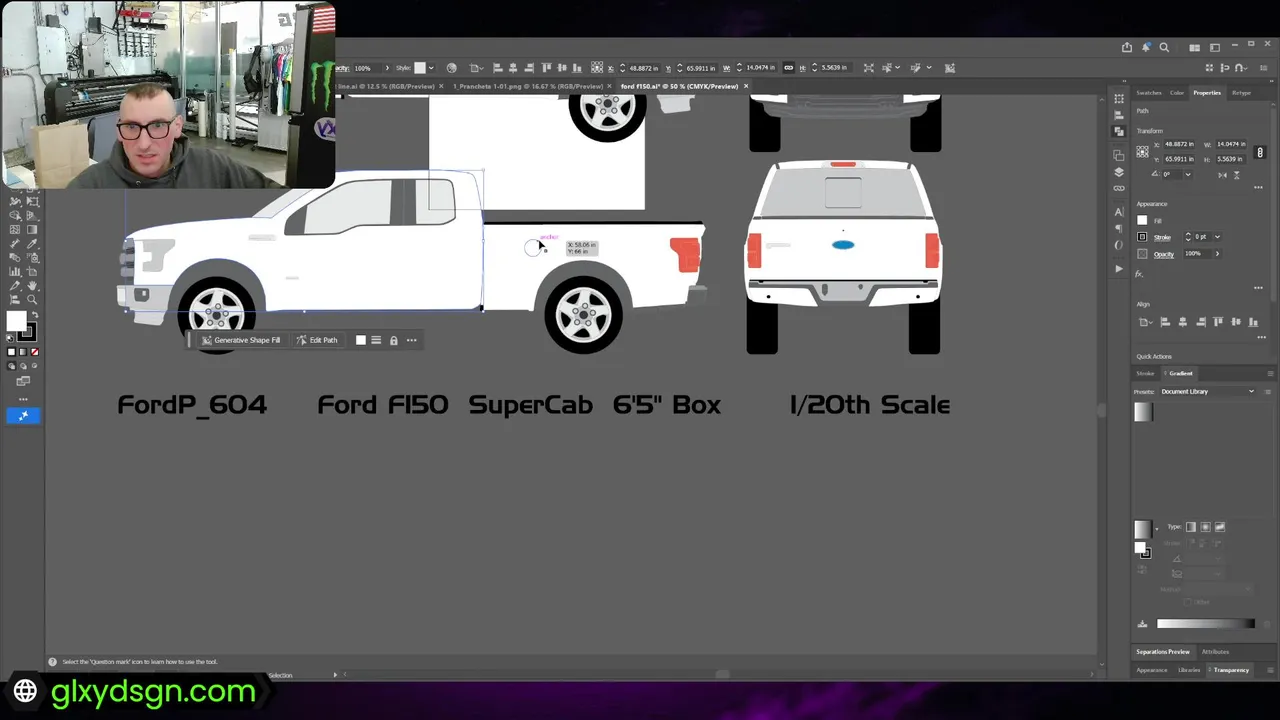Click the Opacity value field in Appearance
Image resolution: width=1280 pixels, height=720 pixels.
coord(1198,254)
